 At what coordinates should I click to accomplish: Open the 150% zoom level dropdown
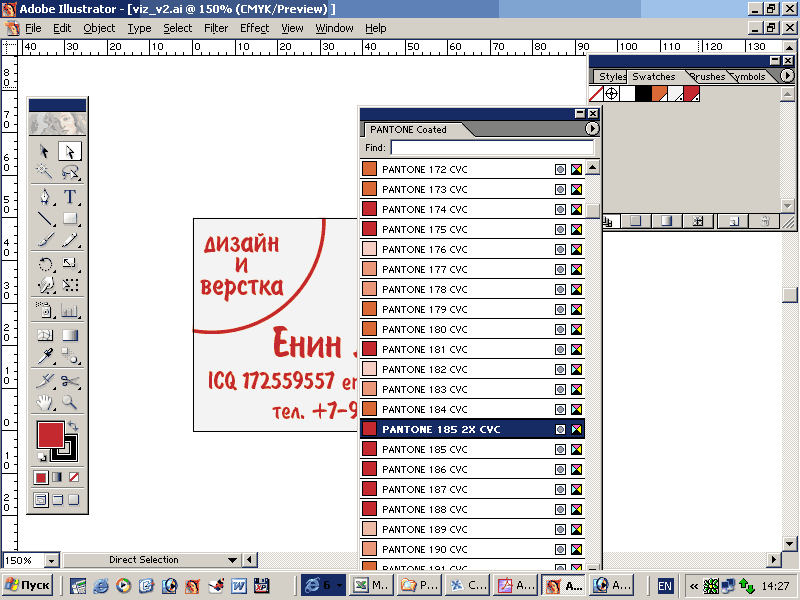coord(52,560)
